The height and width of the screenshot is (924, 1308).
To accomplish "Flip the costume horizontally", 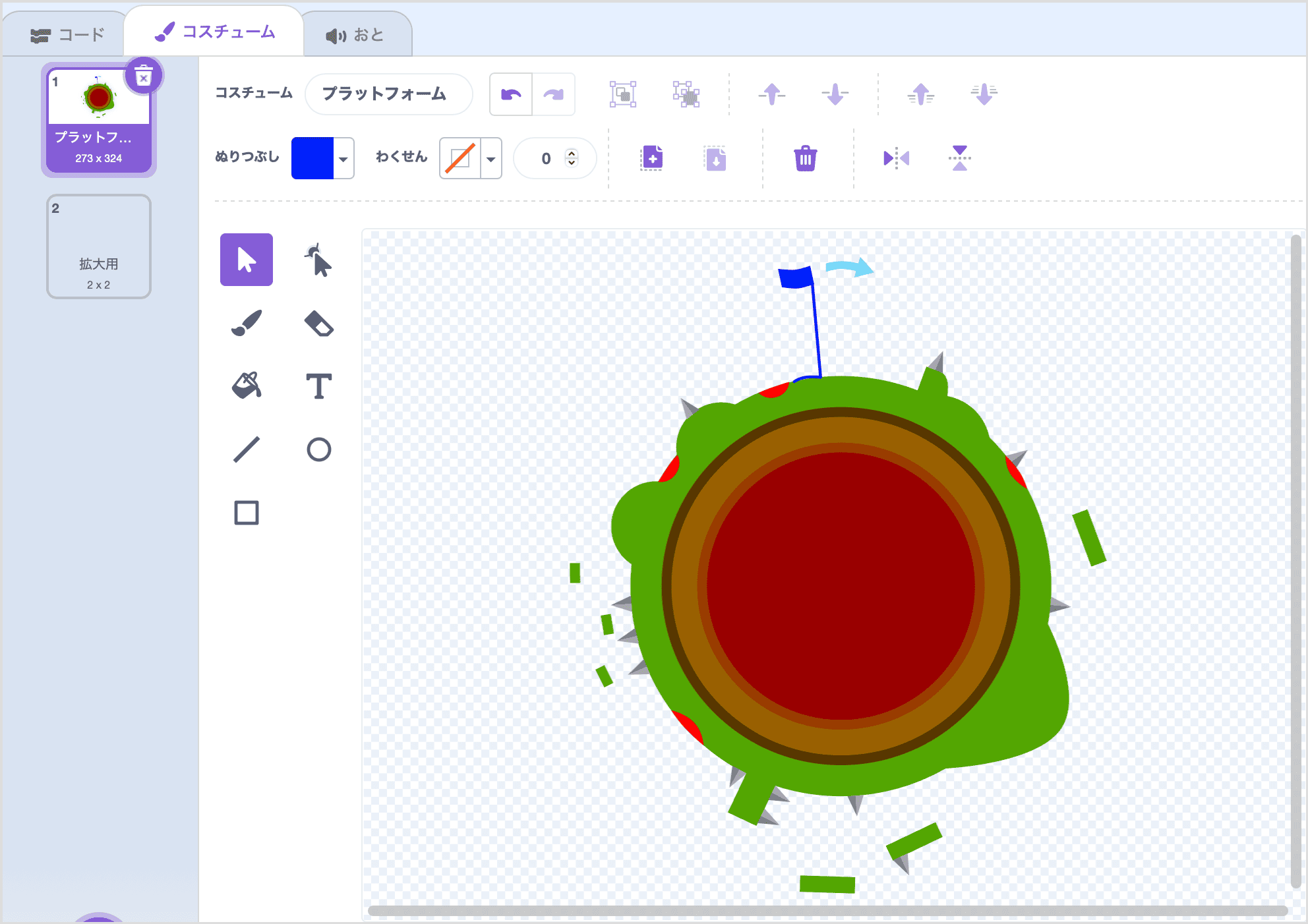I will 895,158.
